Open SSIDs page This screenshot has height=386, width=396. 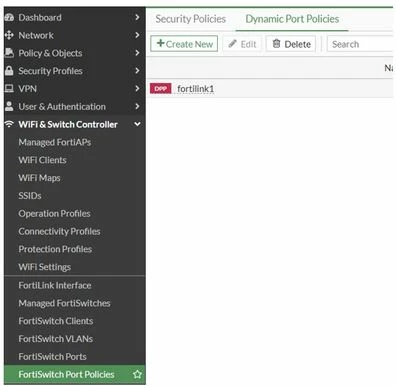click(x=75, y=196)
